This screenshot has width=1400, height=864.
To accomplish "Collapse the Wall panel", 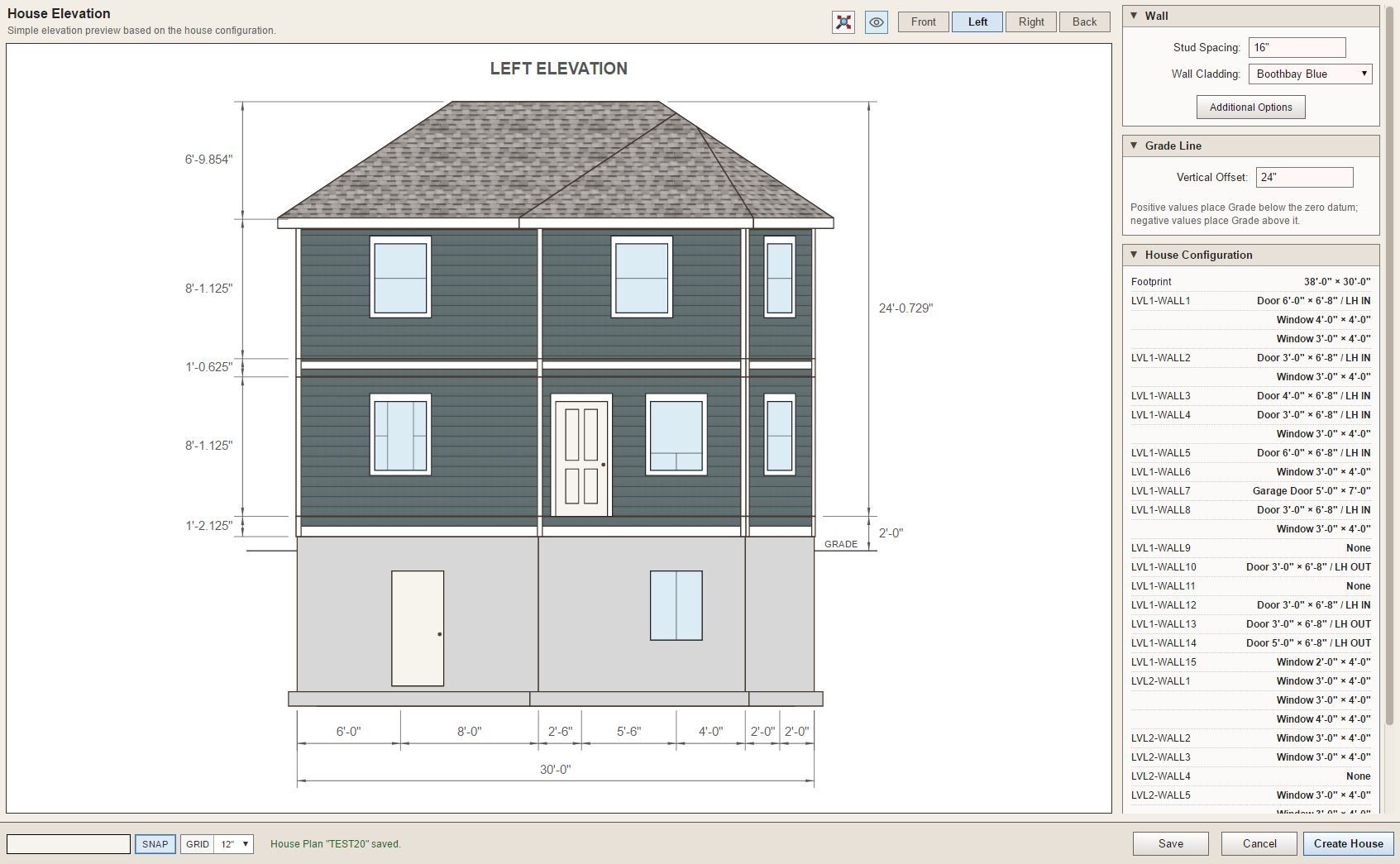I will [x=1134, y=16].
